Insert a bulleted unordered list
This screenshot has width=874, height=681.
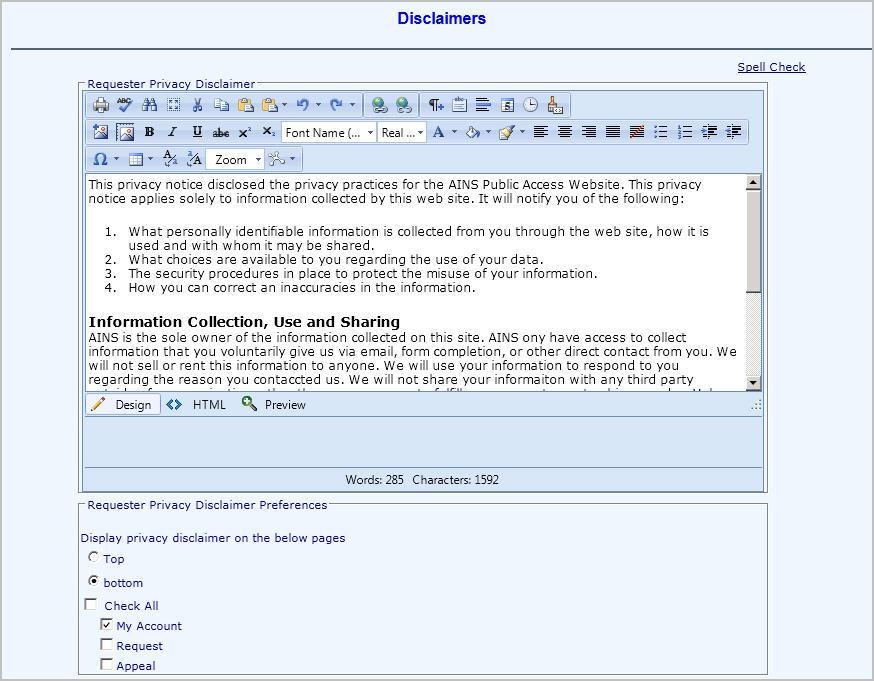click(661, 132)
